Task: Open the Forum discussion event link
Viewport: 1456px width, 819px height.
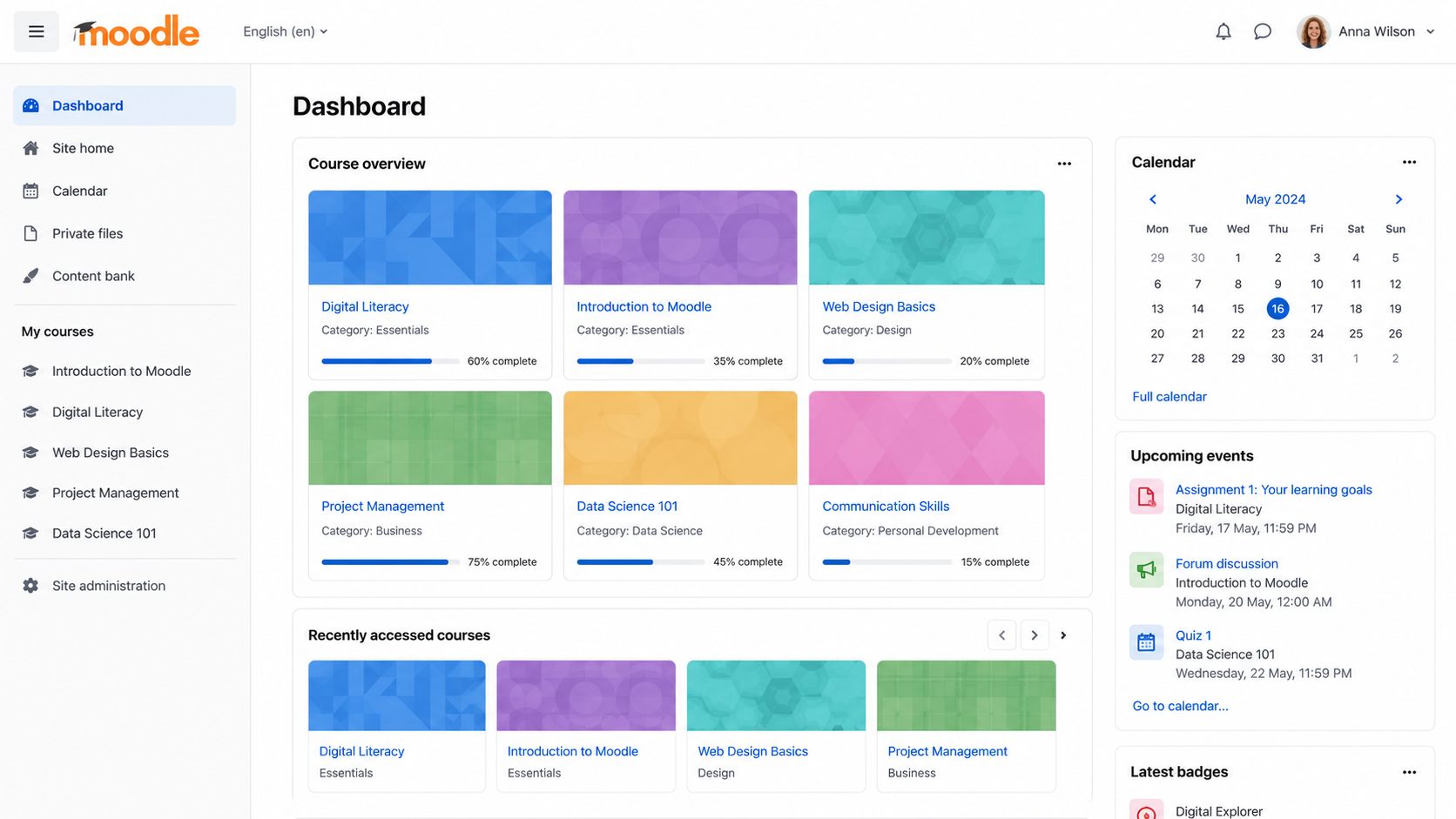Action: click(1226, 563)
